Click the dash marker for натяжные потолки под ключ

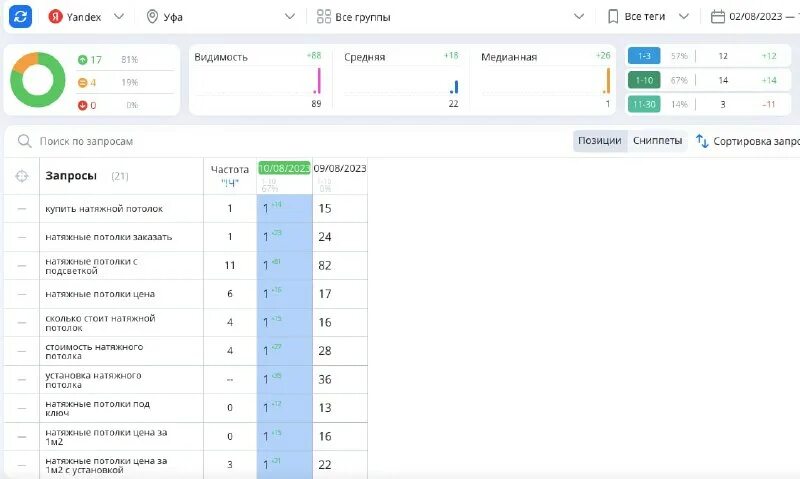21,408
